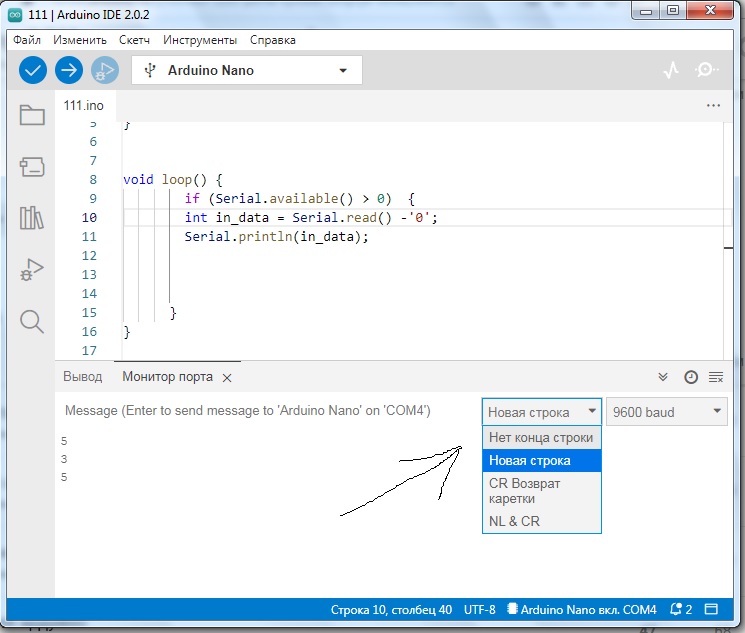Open the Debug panel in sidebar

point(32,269)
